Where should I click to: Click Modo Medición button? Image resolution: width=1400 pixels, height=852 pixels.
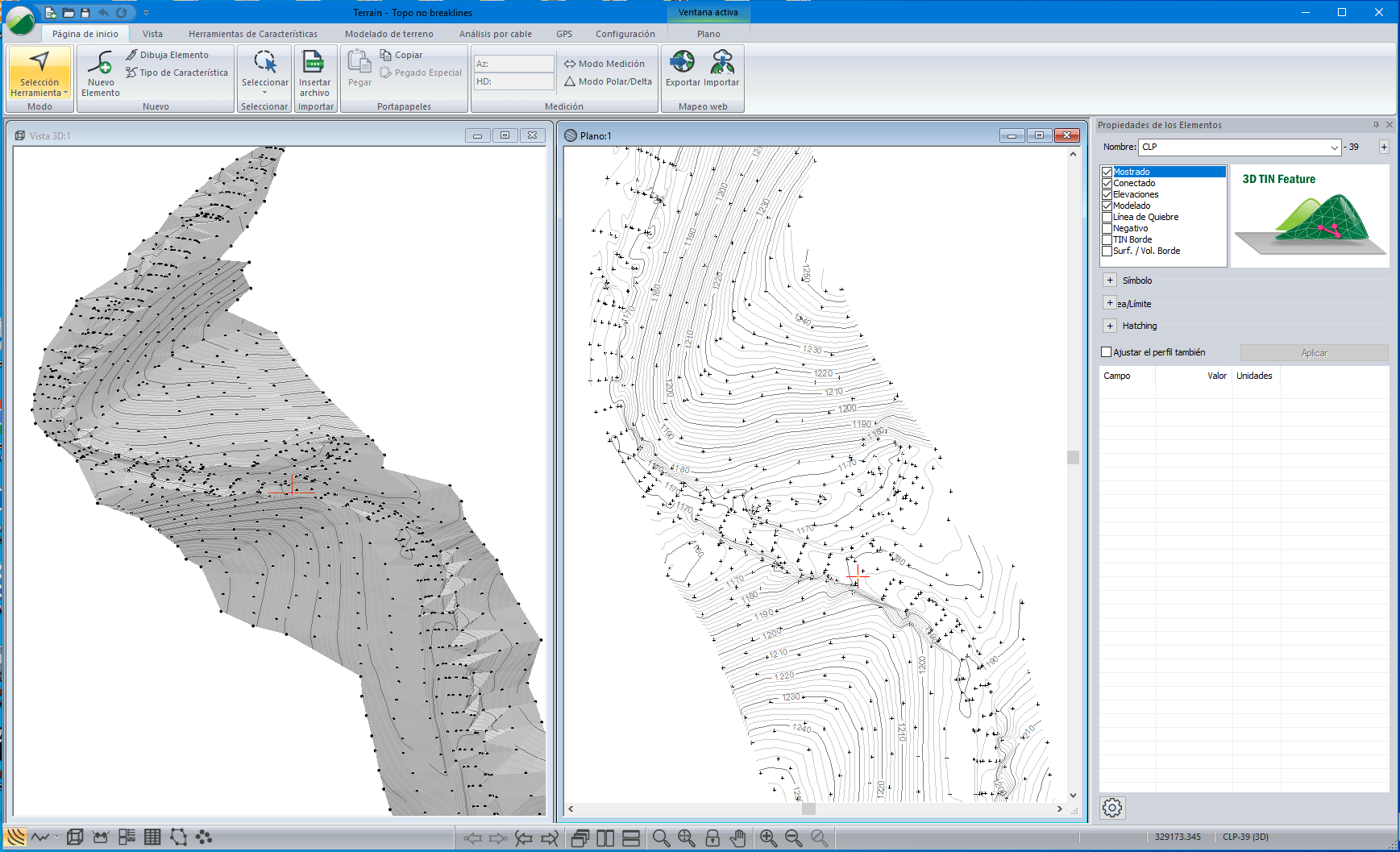(604, 64)
